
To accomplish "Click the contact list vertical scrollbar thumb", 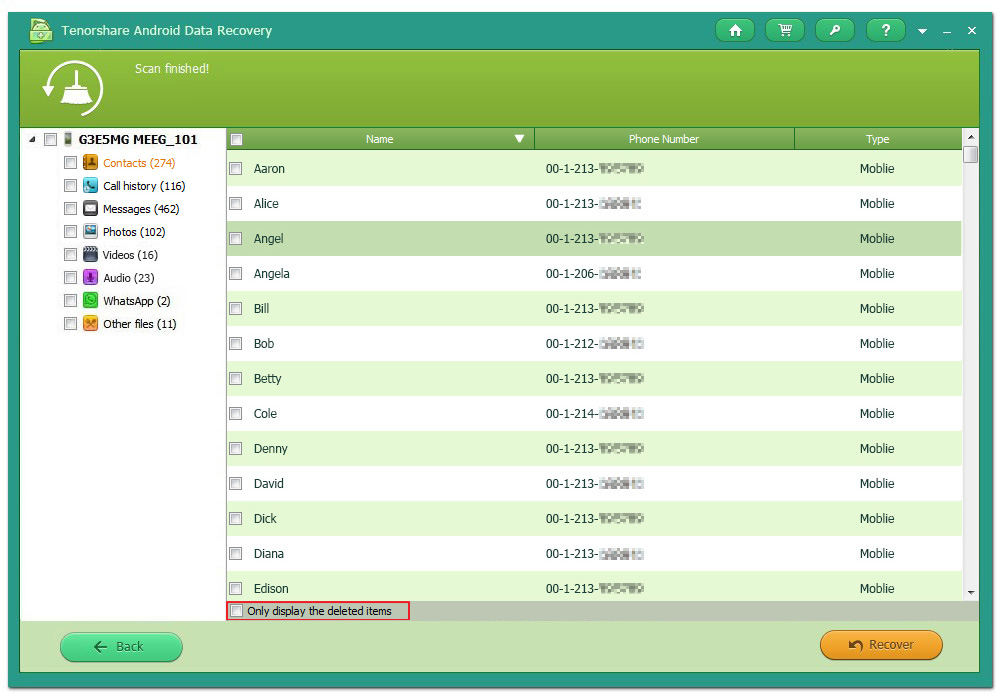I will (x=970, y=155).
